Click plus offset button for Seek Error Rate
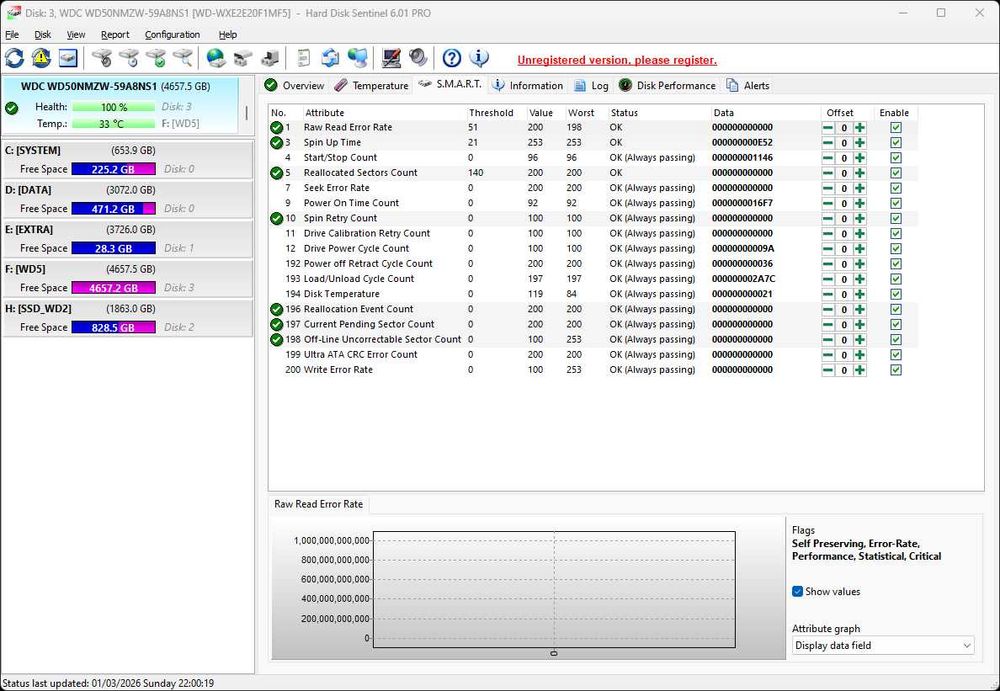This screenshot has height=691, width=1000. [860, 188]
